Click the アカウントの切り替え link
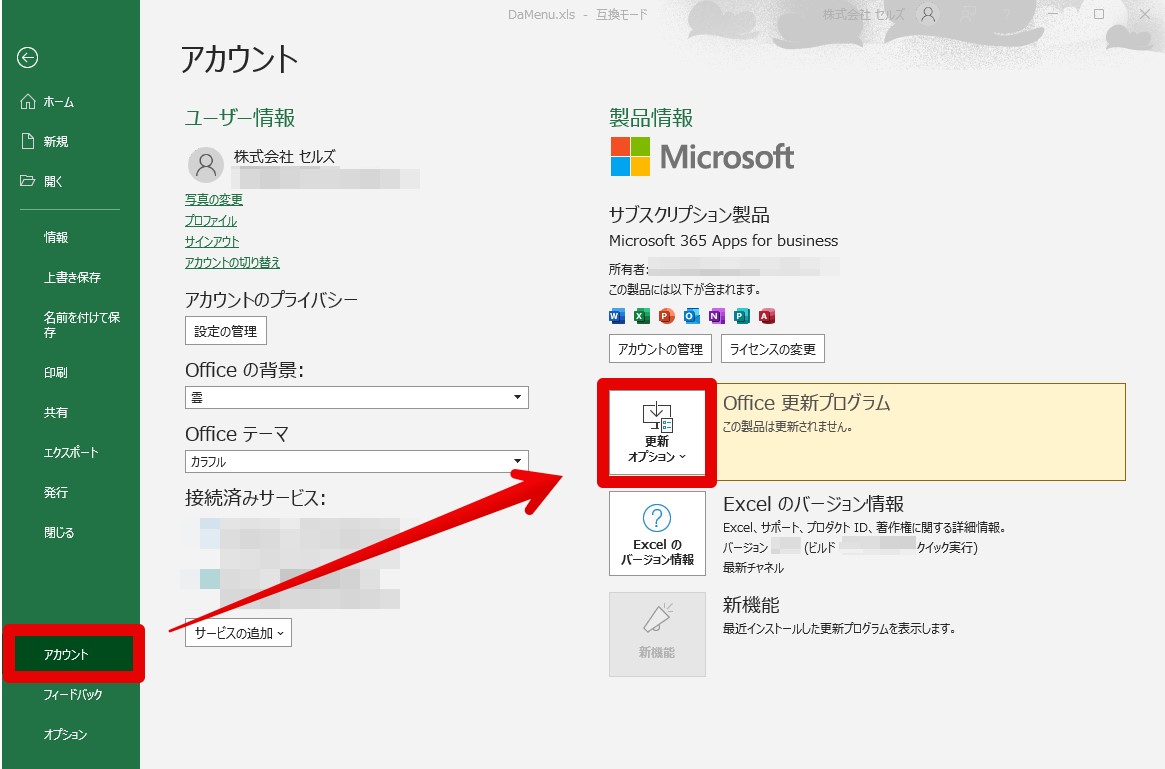Image resolution: width=1165 pixels, height=769 pixels. click(x=233, y=262)
